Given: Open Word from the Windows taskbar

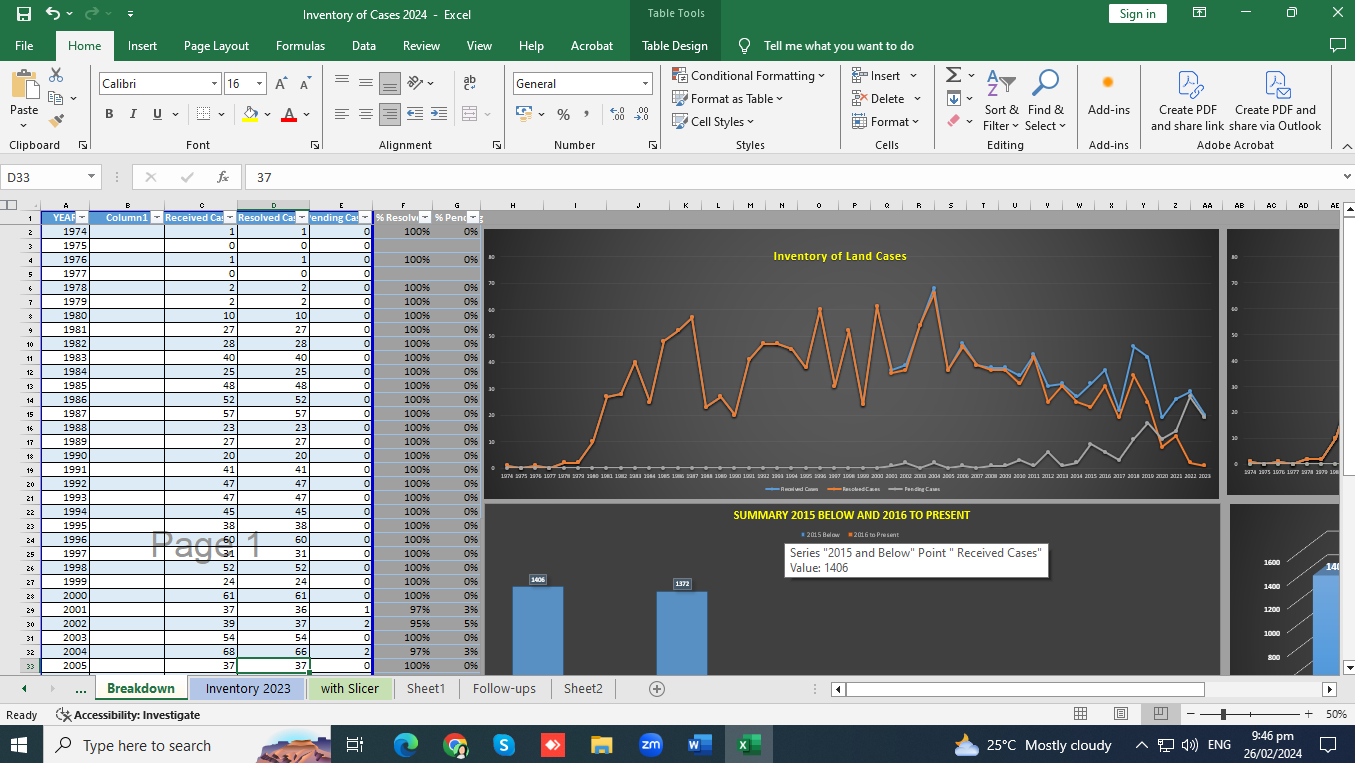Looking at the screenshot, I should coord(699,745).
